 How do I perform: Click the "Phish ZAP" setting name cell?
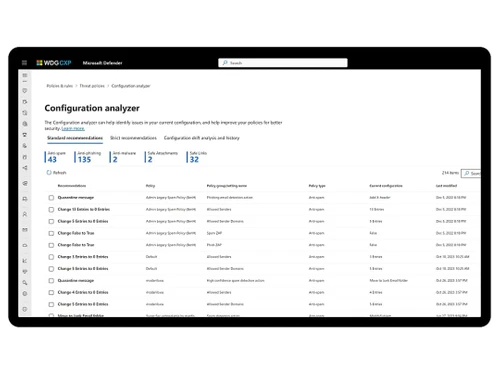(x=214, y=245)
